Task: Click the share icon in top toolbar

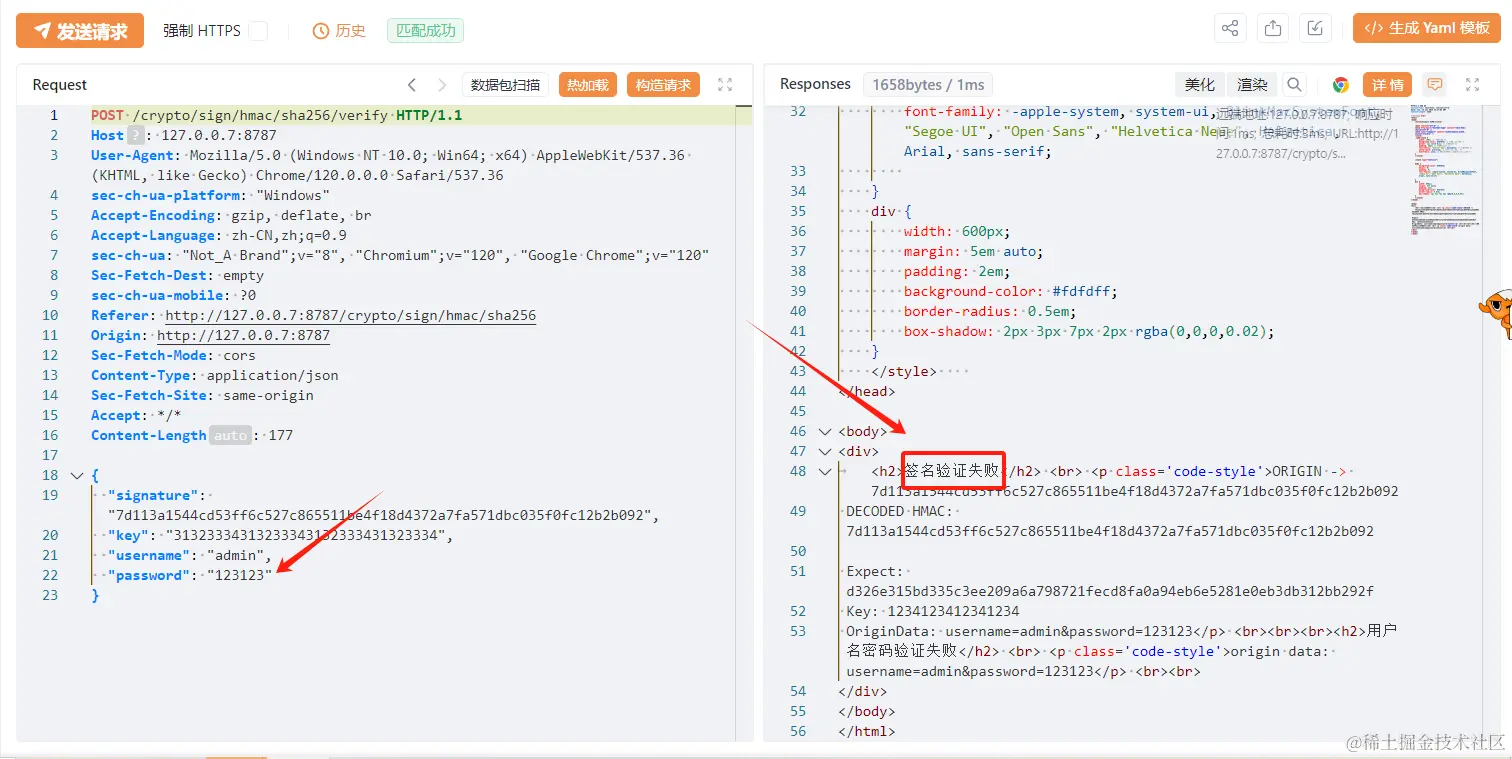Action: 1230,29
